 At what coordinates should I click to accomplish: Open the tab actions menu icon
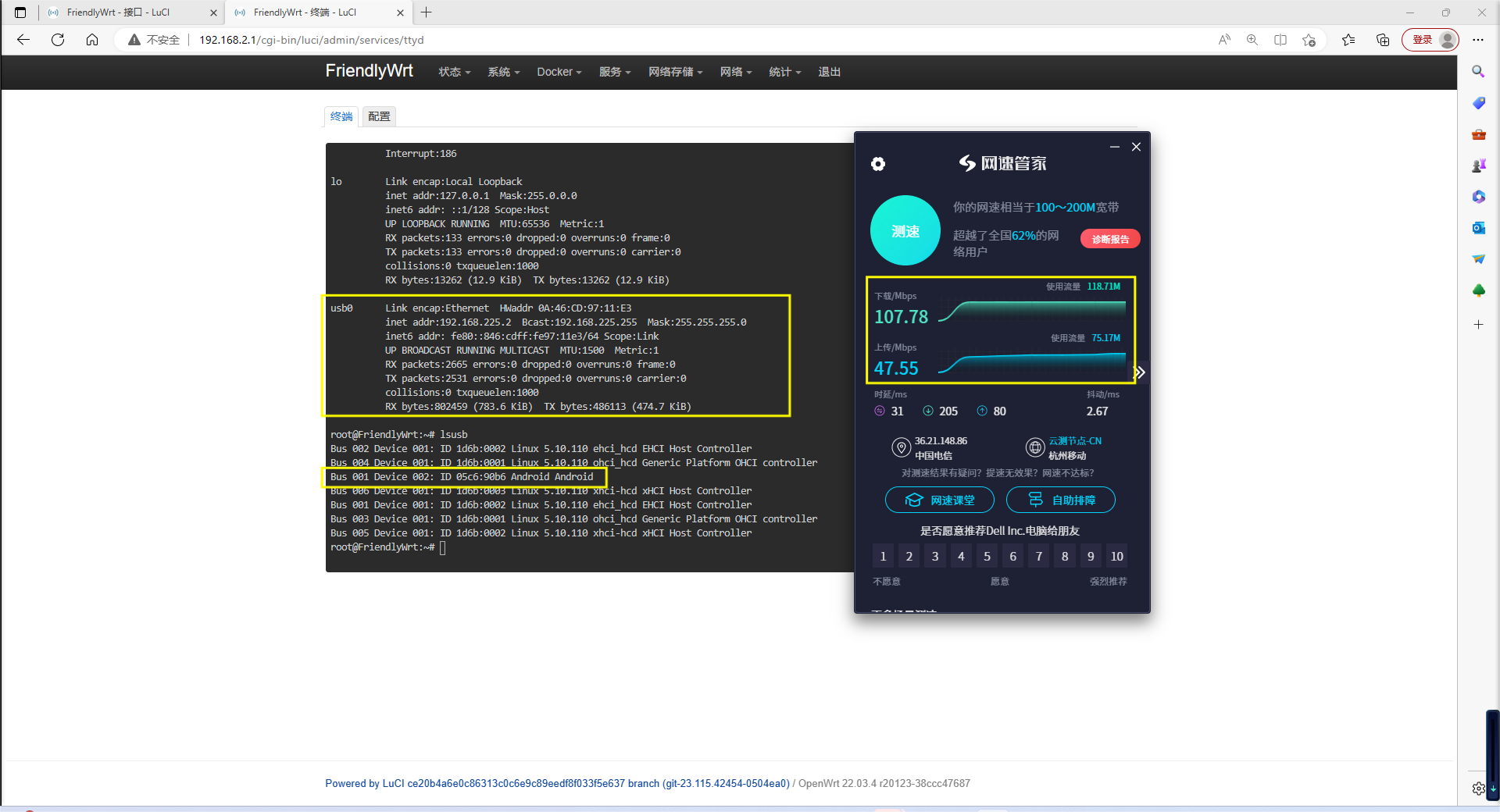(x=20, y=12)
